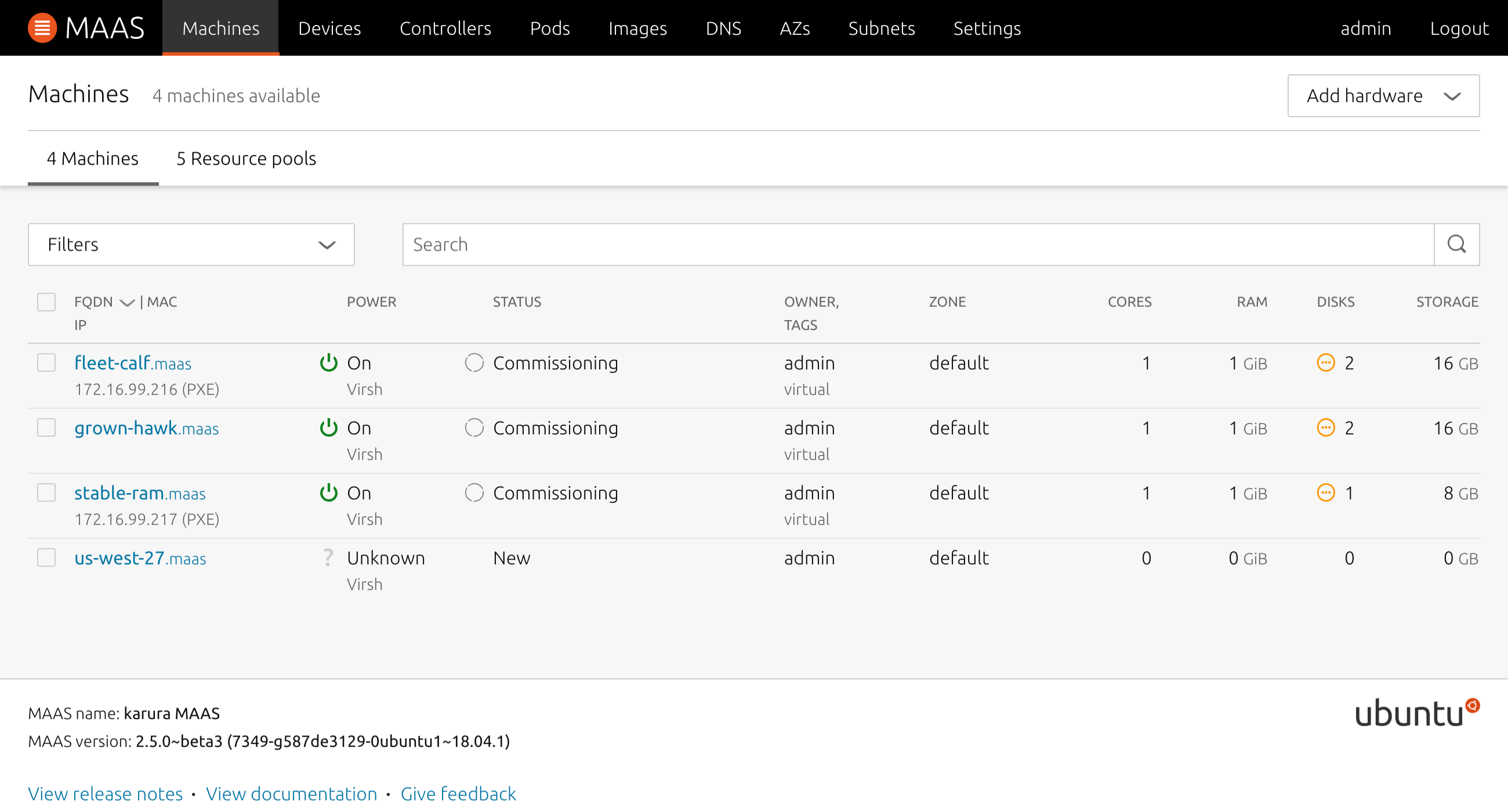
Task: Expand the Add hardware dropdown
Action: point(1383,96)
